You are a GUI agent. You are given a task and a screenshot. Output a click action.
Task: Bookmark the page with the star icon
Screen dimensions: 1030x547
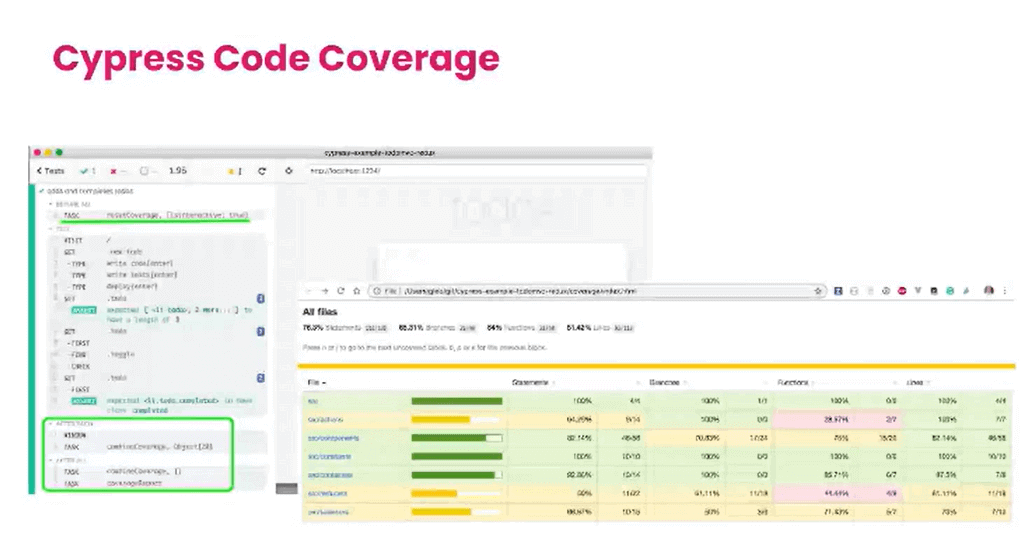click(818, 291)
